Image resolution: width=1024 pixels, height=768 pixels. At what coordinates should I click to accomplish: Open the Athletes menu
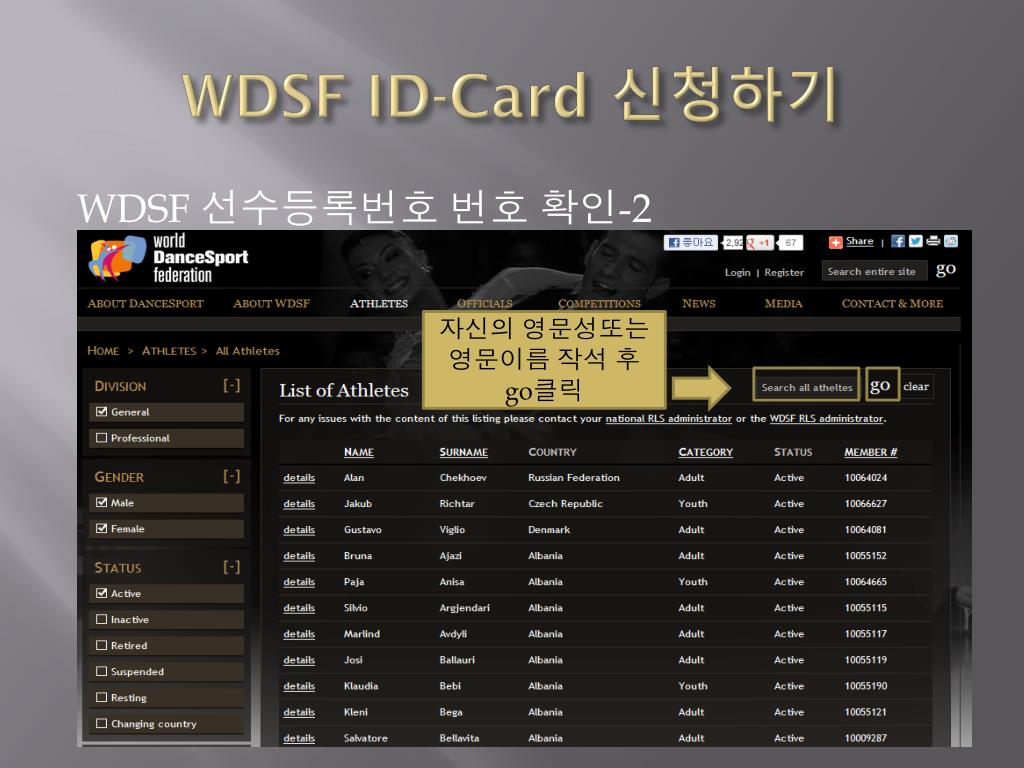click(379, 304)
